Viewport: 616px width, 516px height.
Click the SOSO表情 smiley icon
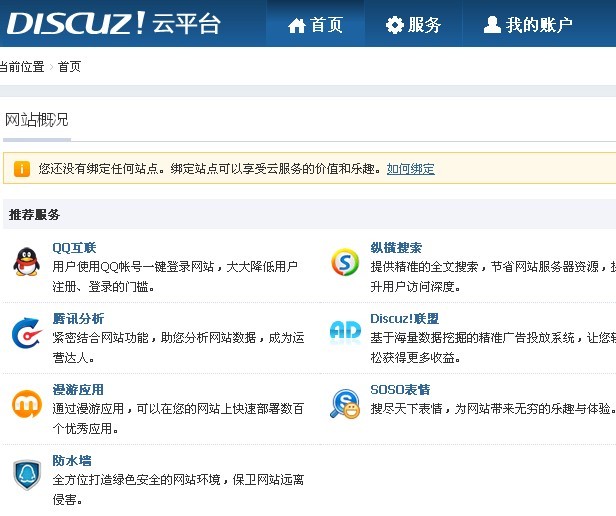pos(345,404)
